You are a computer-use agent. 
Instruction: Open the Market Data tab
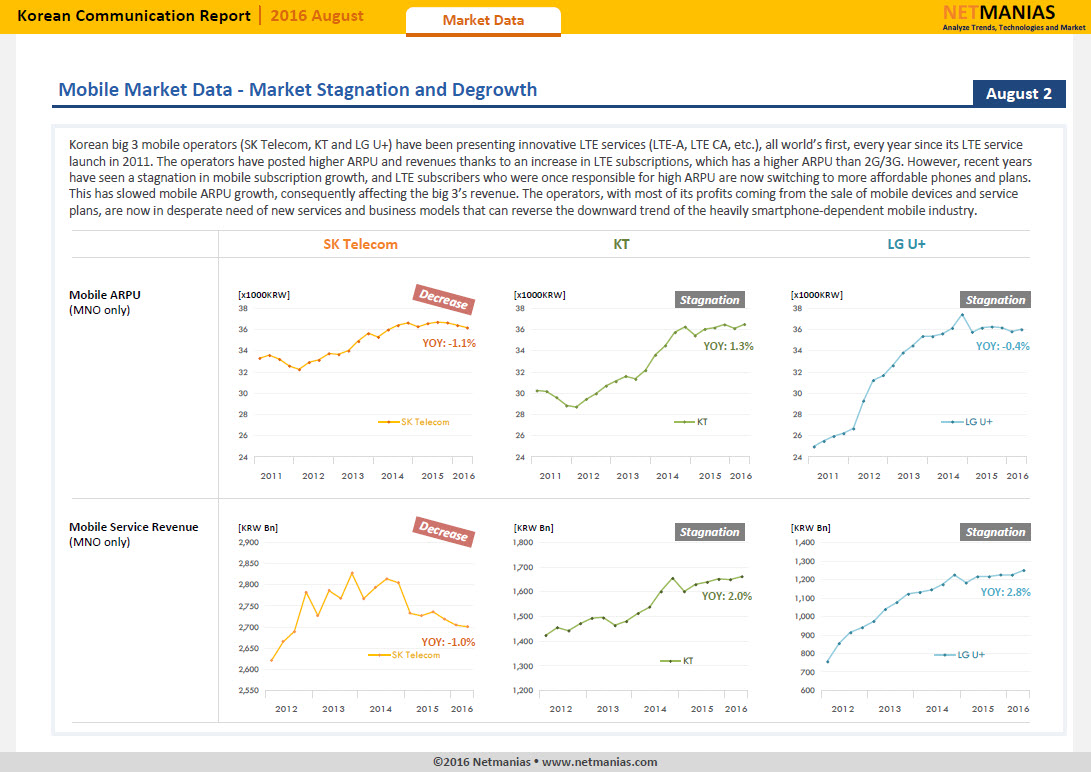[483, 21]
